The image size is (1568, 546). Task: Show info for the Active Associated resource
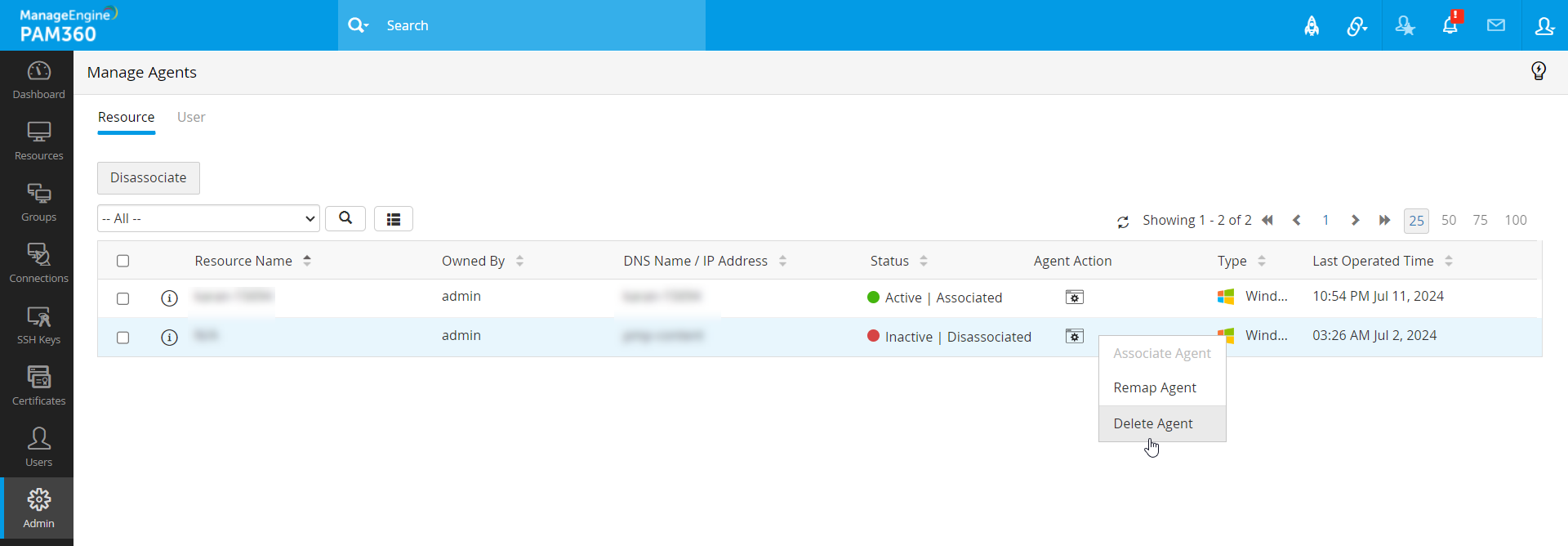coord(169,298)
